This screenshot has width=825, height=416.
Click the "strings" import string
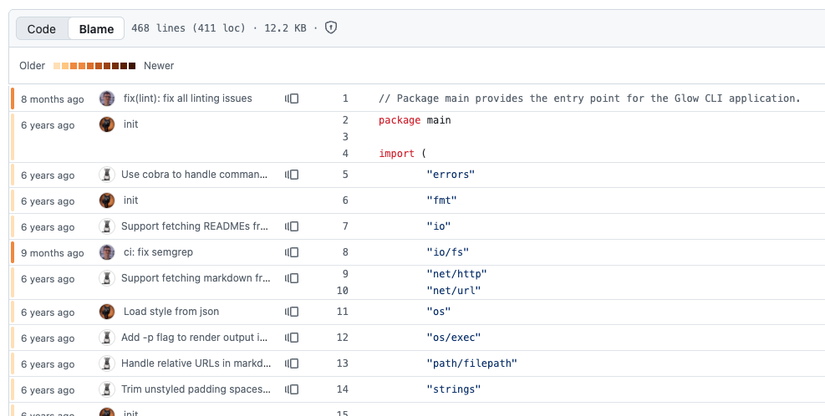coord(454,390)
